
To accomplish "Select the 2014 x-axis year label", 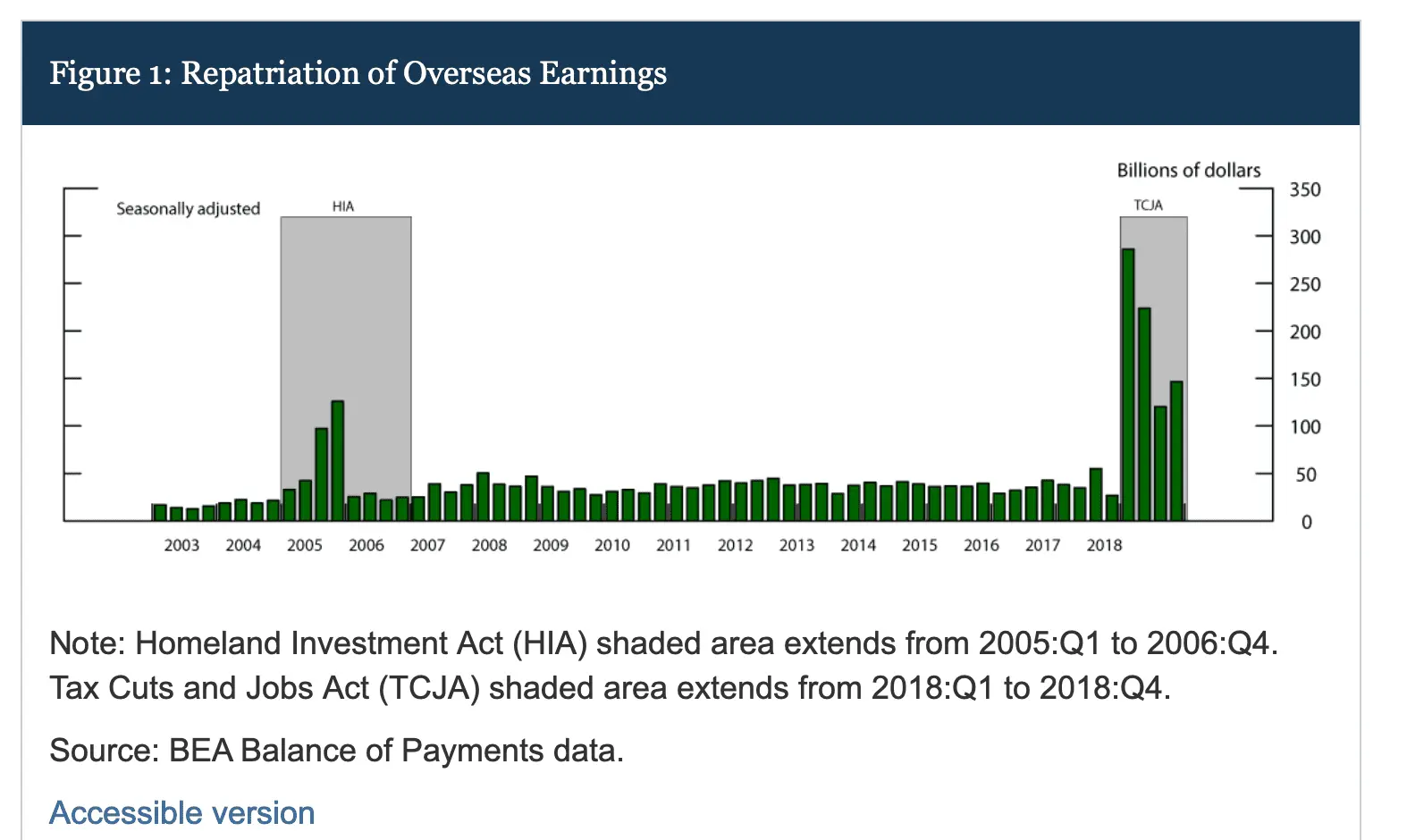I will pos(858,545).
